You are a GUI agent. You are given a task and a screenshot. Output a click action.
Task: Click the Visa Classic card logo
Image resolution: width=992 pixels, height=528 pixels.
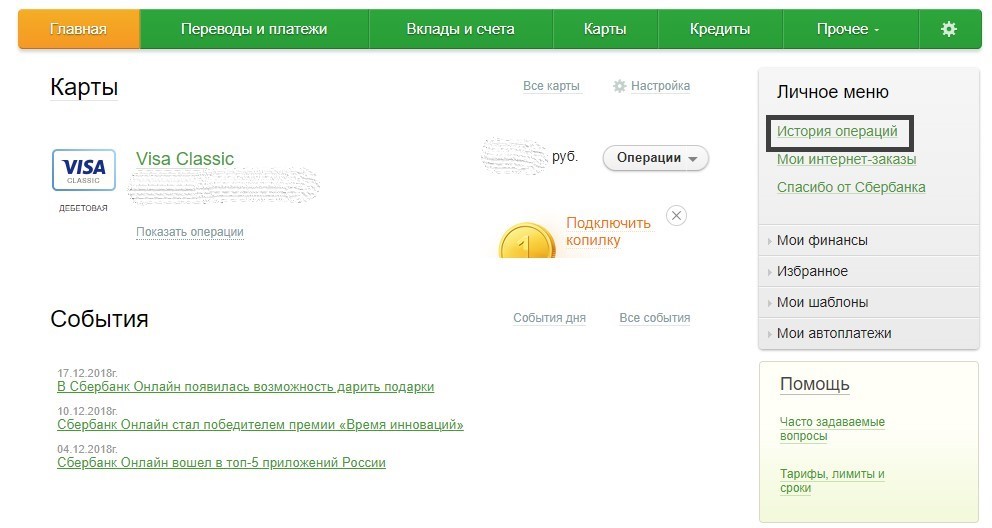click(84, 170)
